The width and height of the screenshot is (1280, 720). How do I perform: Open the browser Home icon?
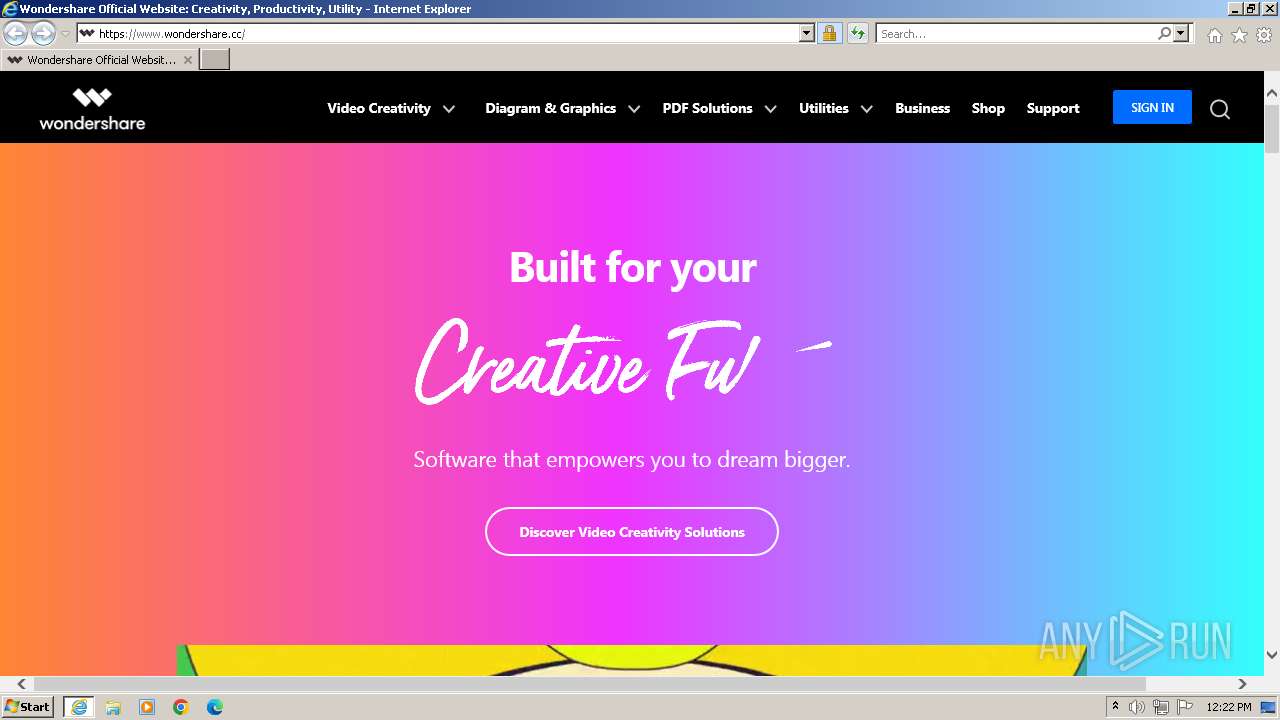(x=1214, y=35)
